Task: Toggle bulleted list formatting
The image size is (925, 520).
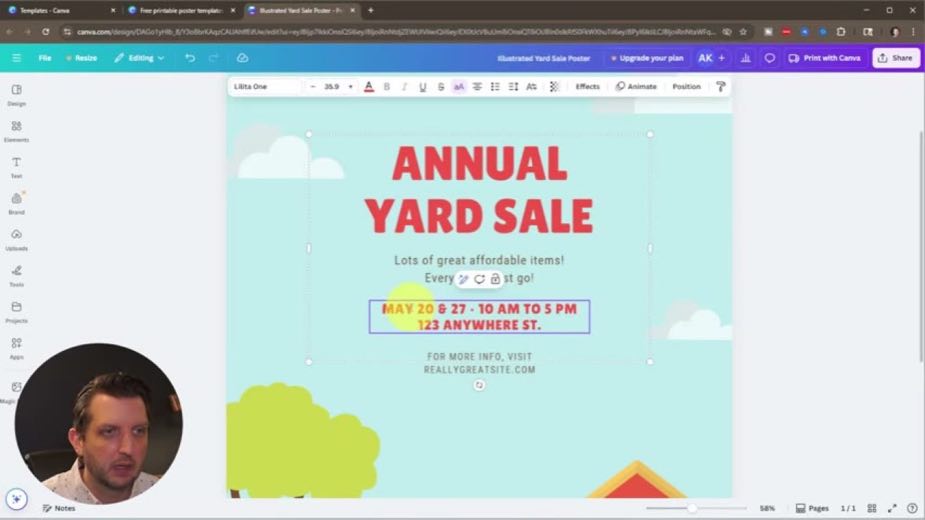Action: pos(495,87)
